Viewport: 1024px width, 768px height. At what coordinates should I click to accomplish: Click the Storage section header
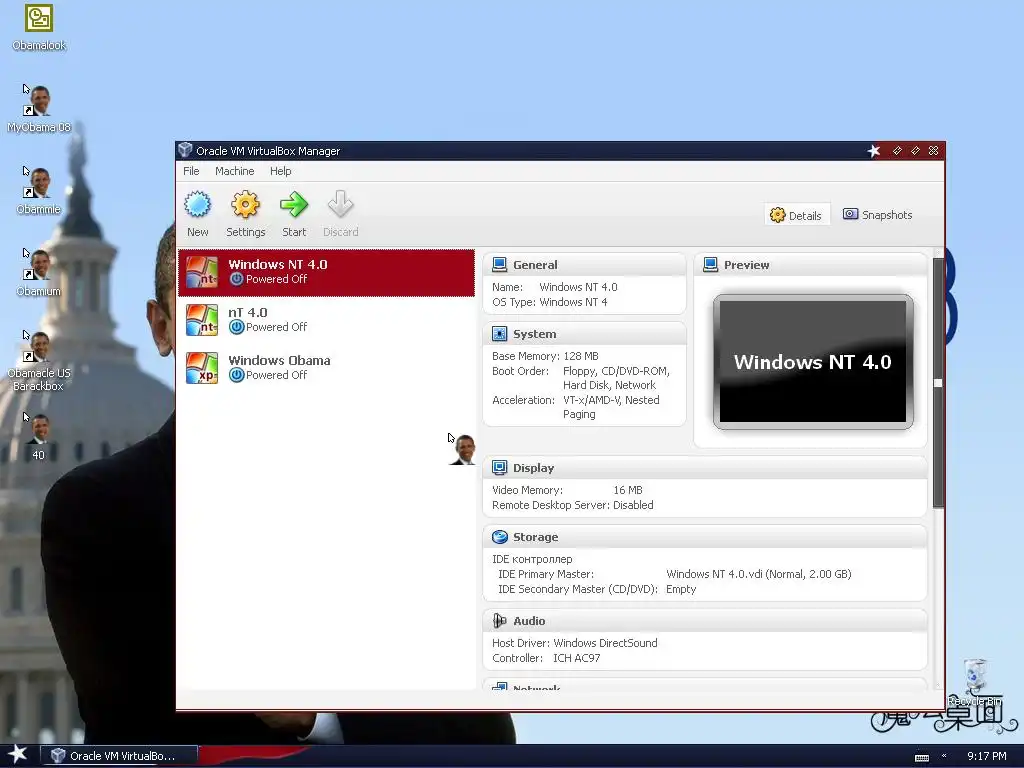tap(705, 537)
